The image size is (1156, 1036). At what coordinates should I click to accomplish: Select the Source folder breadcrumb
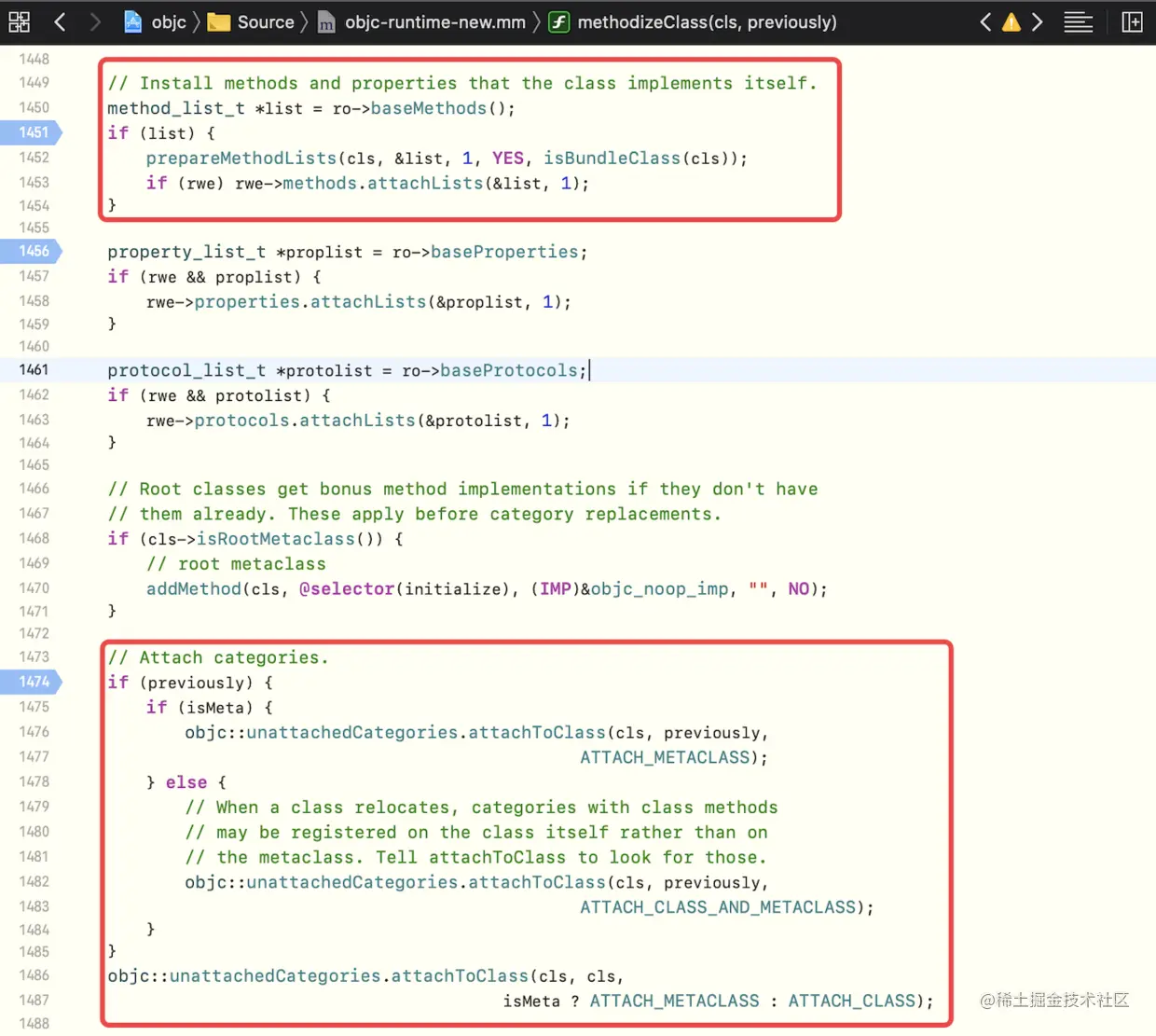(x=251, y=21)
